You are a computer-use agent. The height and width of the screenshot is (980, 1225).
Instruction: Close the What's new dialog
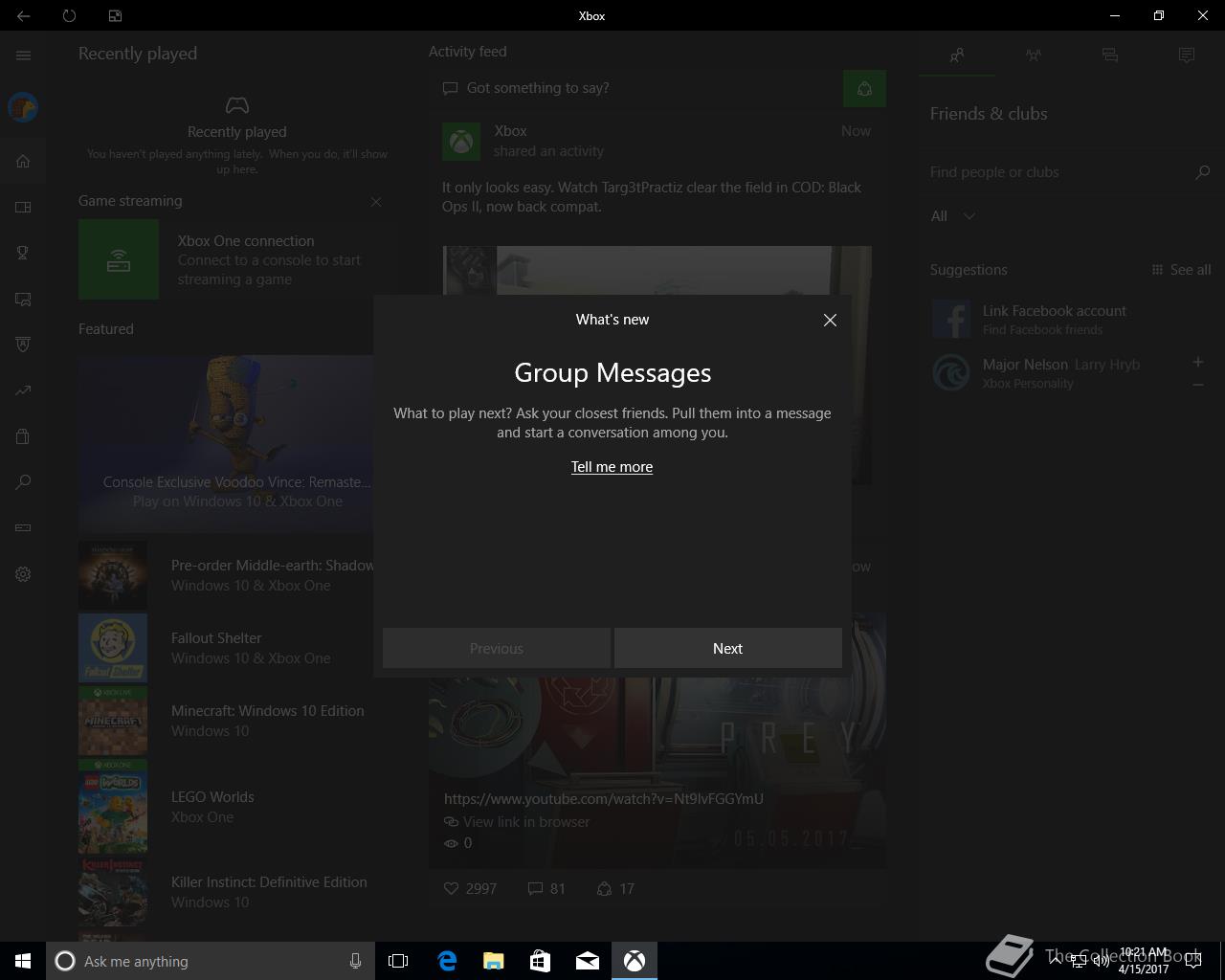point(830,320)
